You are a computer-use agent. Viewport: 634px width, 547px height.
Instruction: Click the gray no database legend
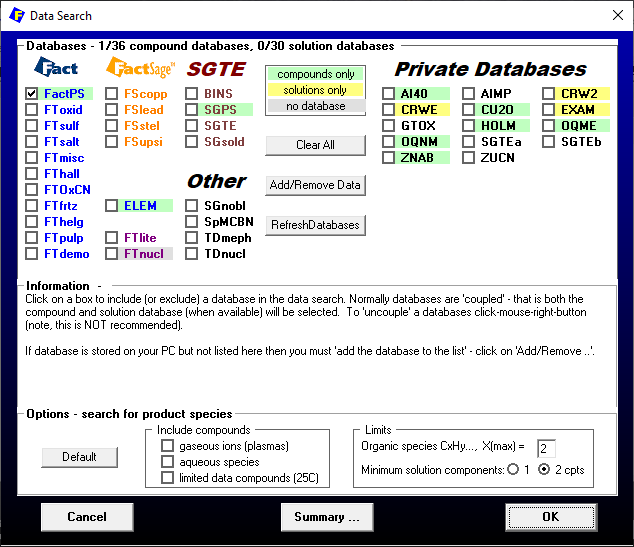pyautogui.click(x=315, y=106)
